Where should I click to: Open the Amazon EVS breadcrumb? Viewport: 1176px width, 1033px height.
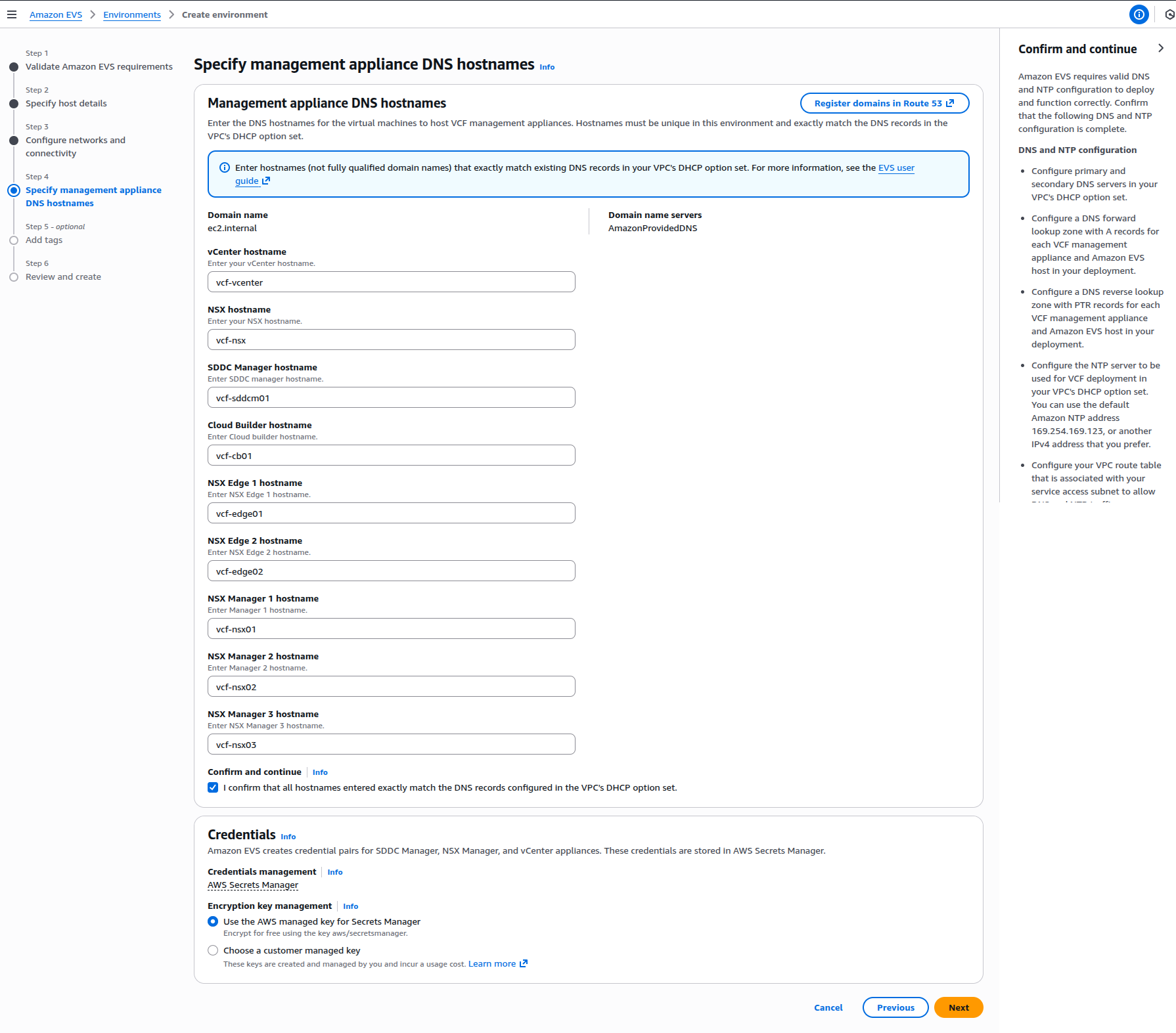(x=55, y=14)
